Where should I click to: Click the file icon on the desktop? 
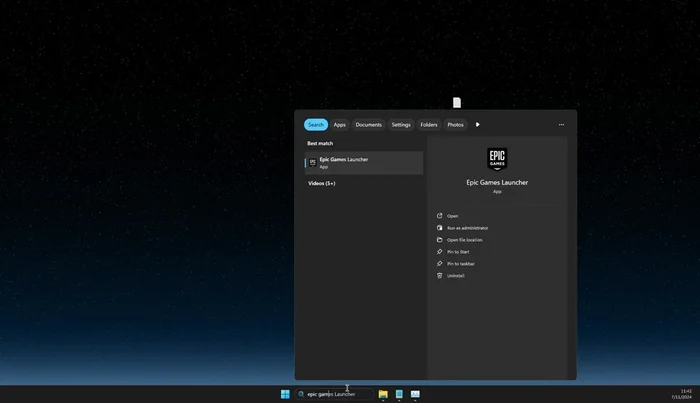click(457, 103)
